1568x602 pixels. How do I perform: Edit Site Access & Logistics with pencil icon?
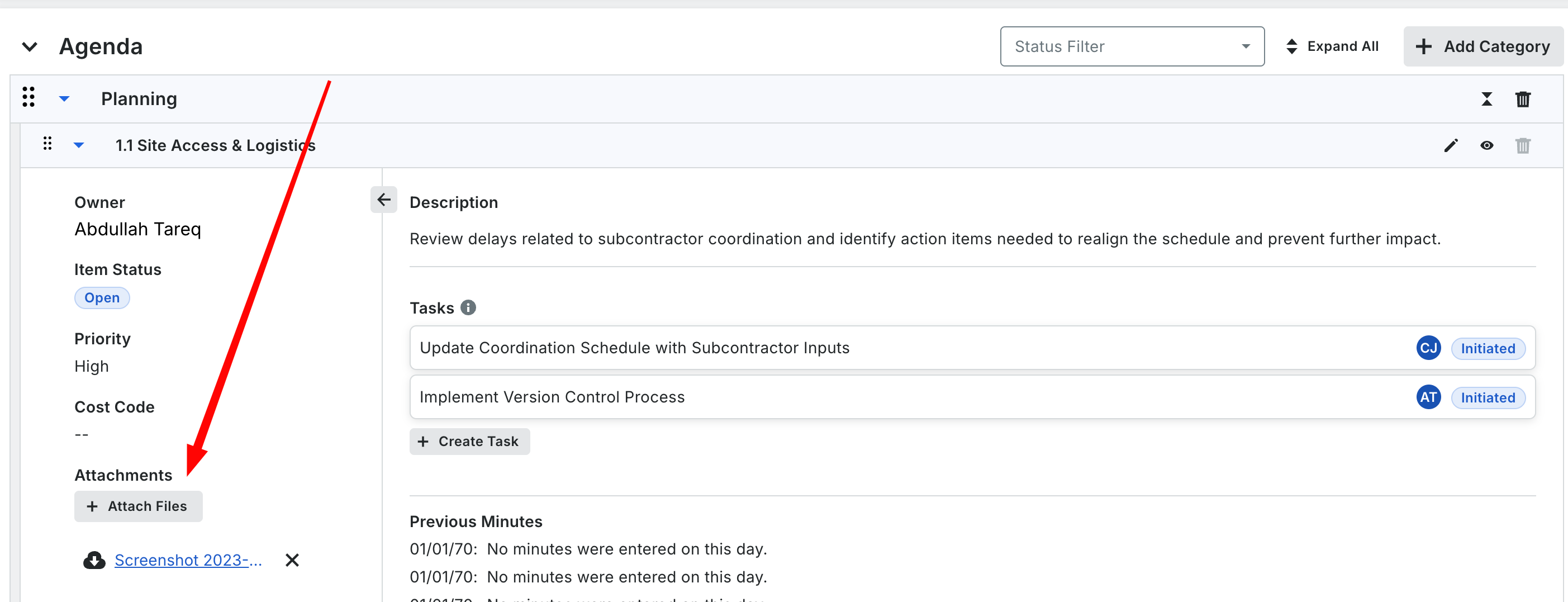(1451, 145)
